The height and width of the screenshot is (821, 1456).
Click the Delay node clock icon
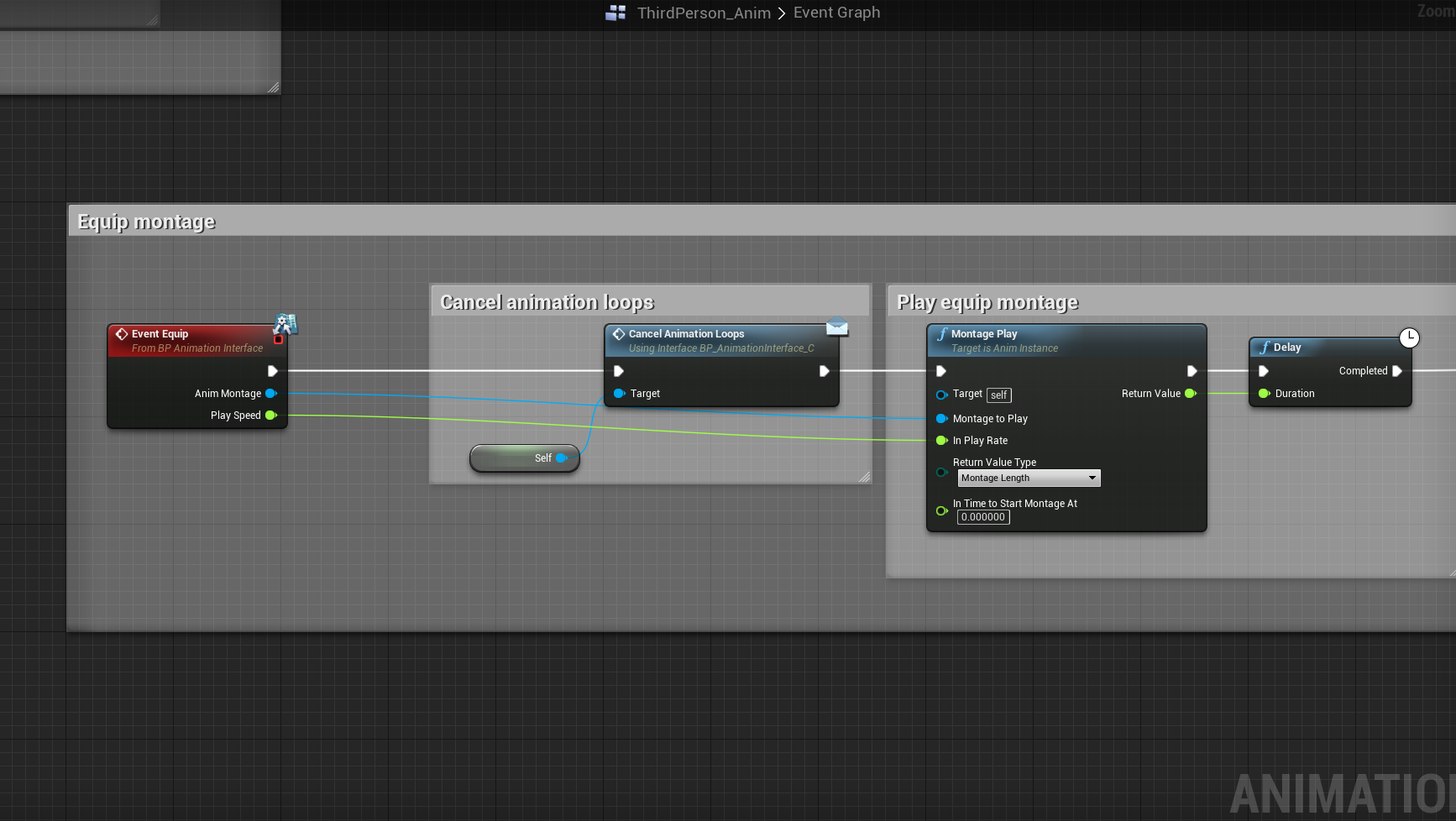pos(1409,337)
